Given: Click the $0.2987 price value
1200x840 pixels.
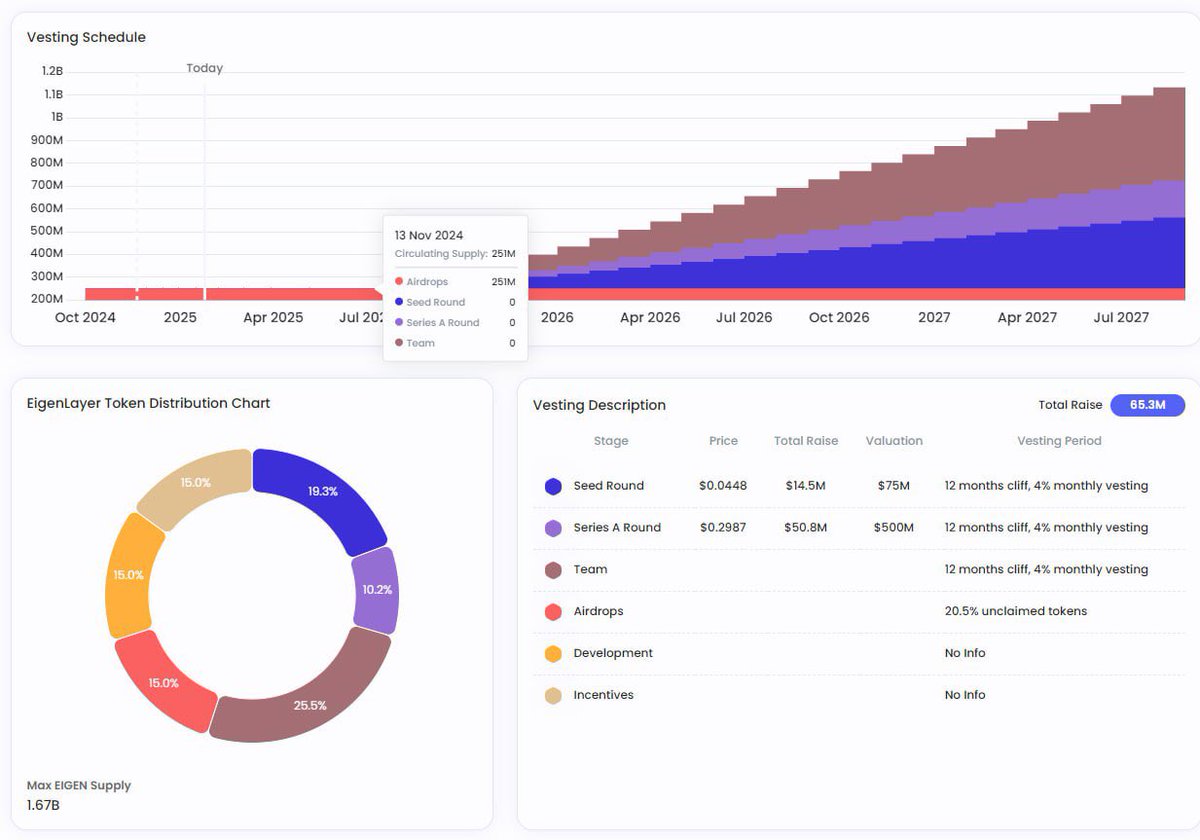Looking at the screenshot, I should tap(723, 528).
